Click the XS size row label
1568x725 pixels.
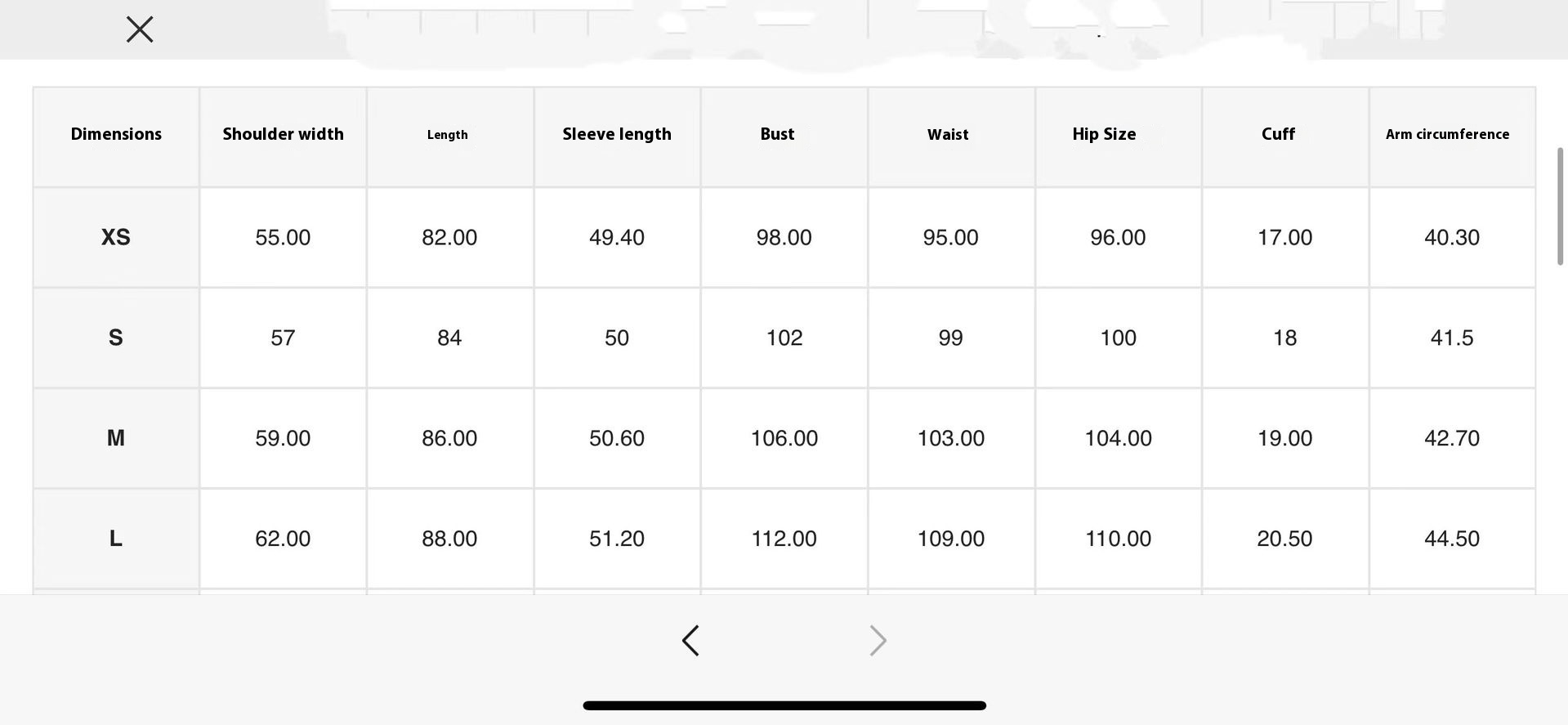coord(116,238)
